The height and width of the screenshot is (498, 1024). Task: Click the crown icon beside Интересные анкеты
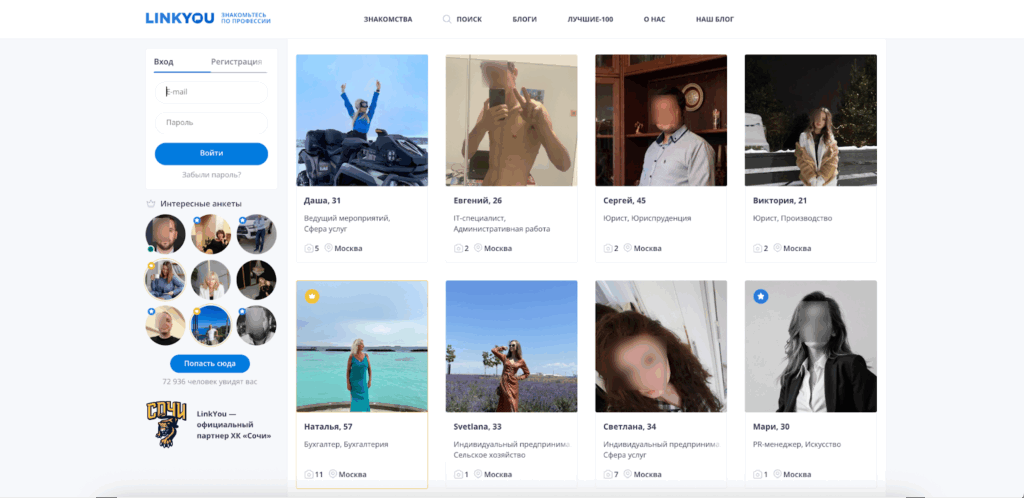click(151, 203)
